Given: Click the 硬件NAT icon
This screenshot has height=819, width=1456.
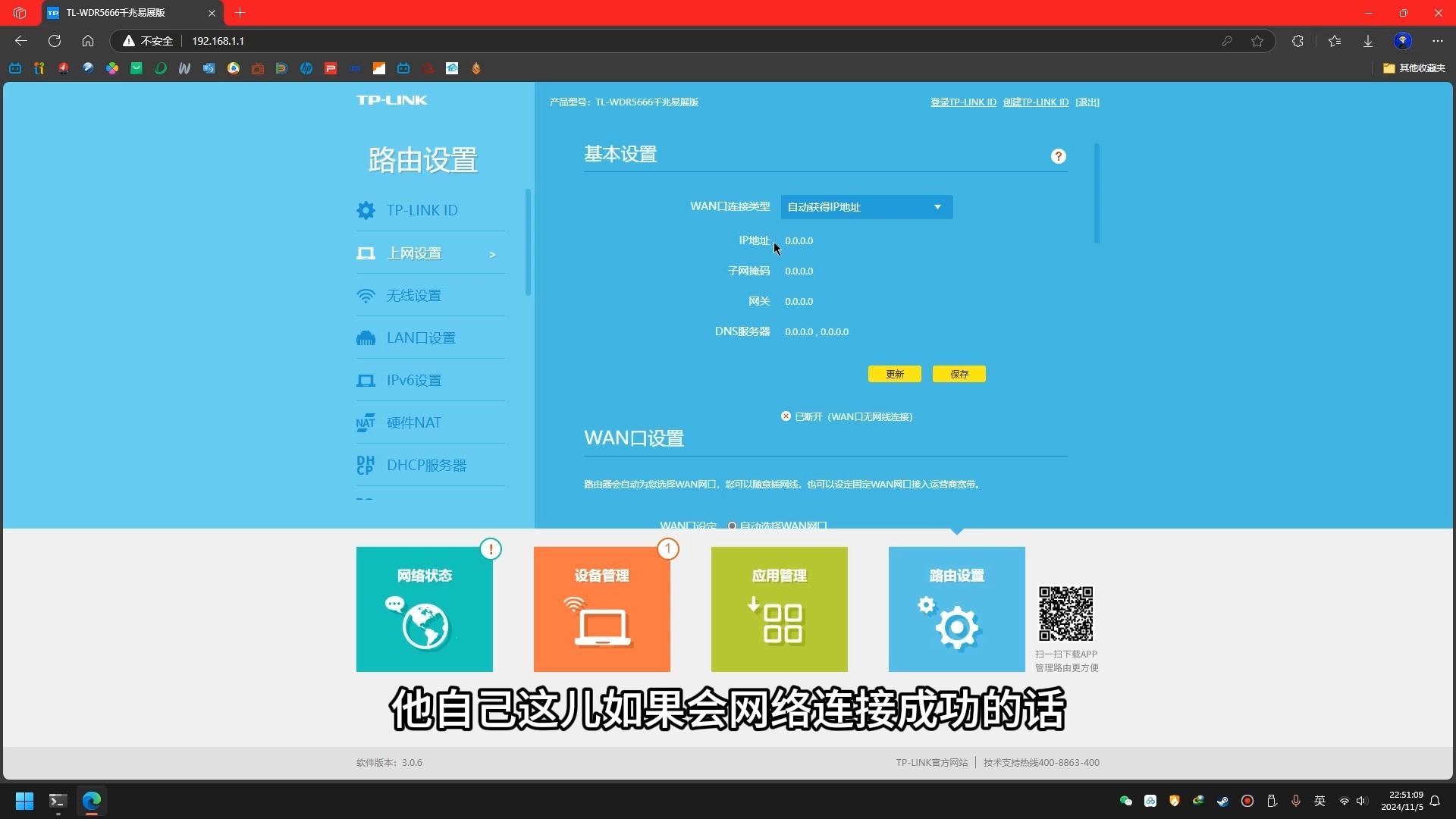Looking at the screenshot, I should [366, 423].
